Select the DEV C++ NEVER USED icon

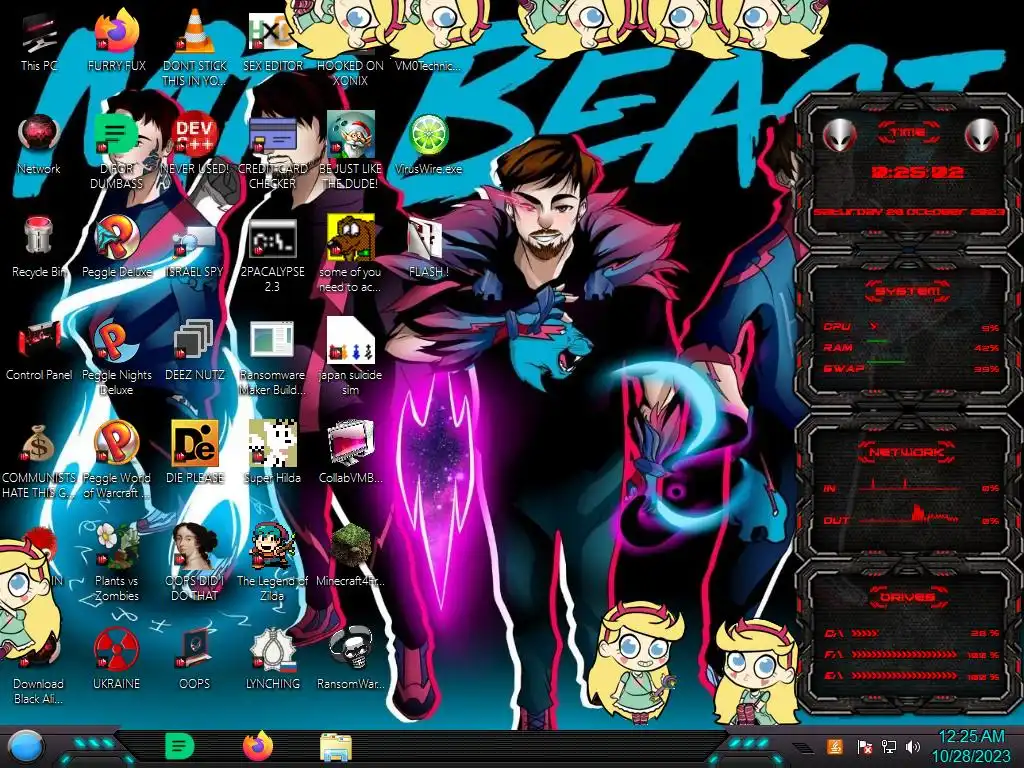[195, 145]
